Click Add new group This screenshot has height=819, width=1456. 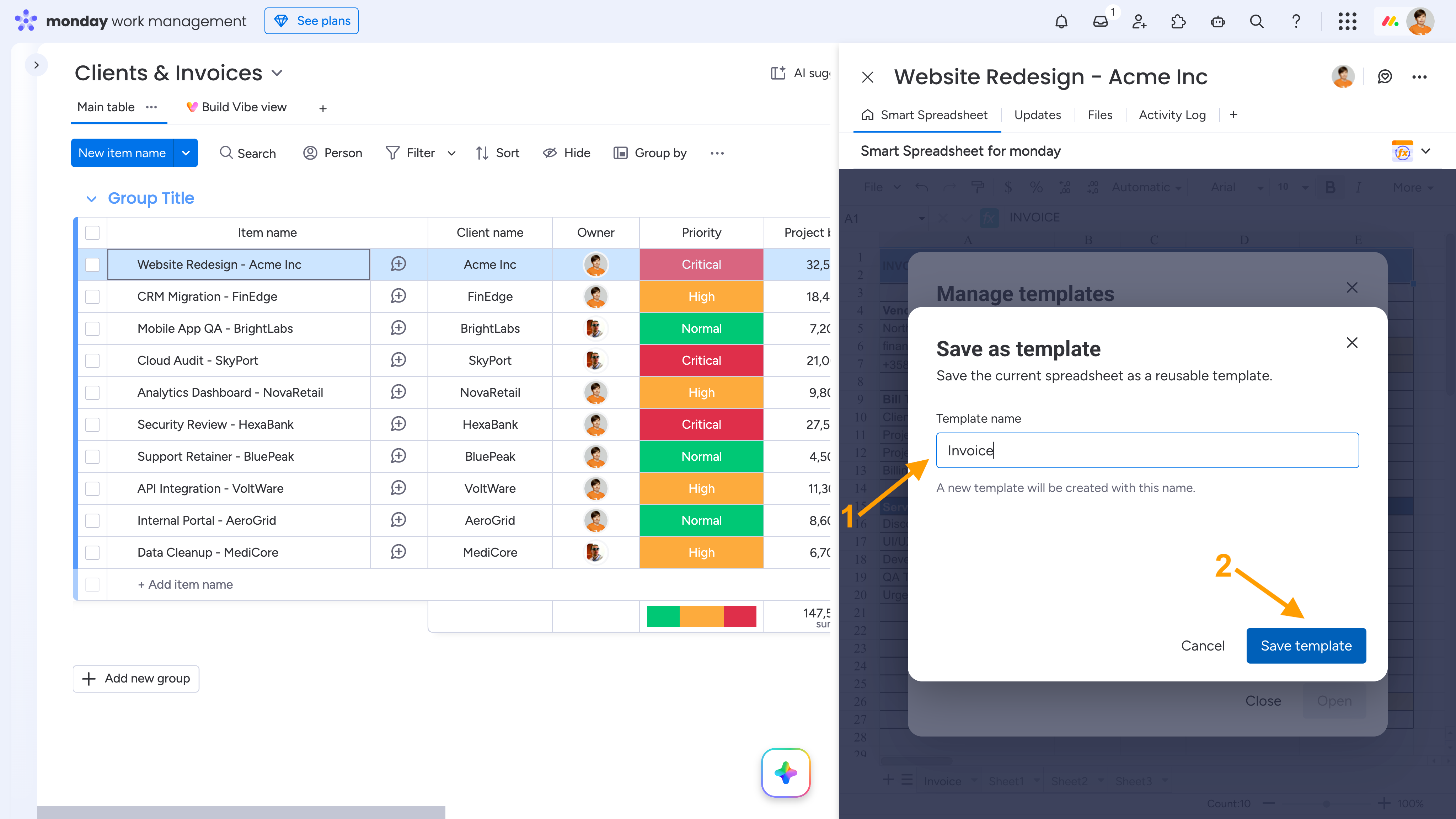[136, 678]
